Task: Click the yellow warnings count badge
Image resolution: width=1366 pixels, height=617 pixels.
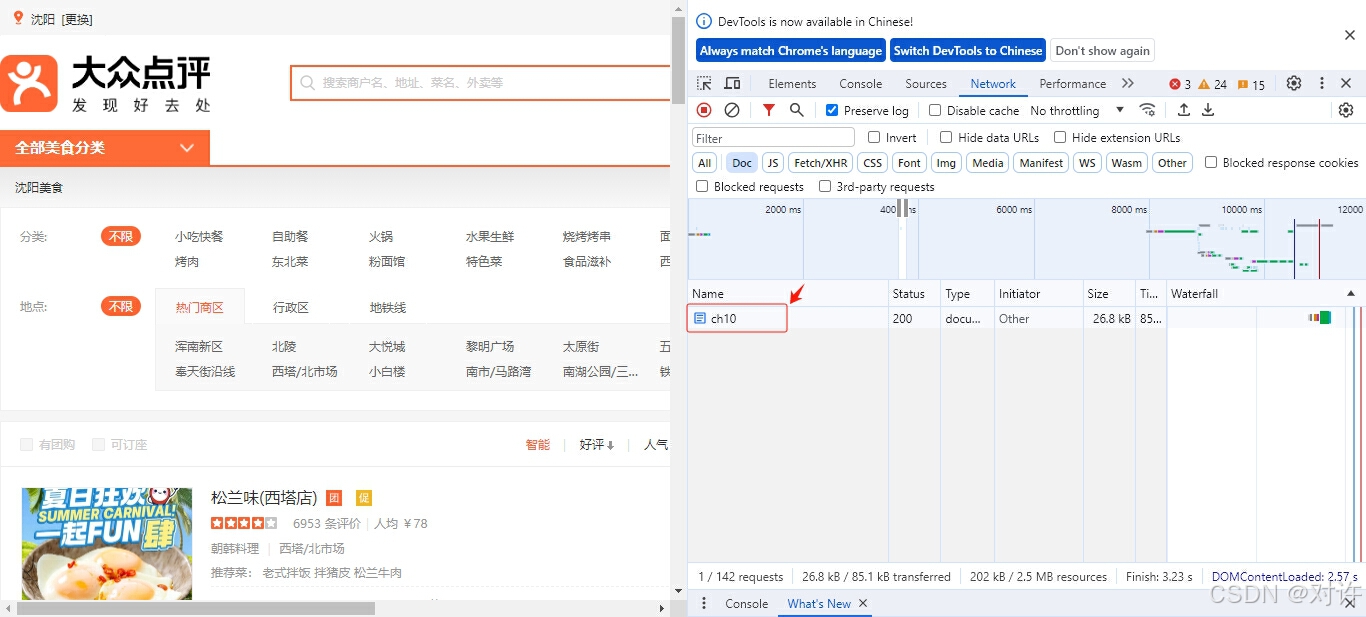Action: point(1213,84)
